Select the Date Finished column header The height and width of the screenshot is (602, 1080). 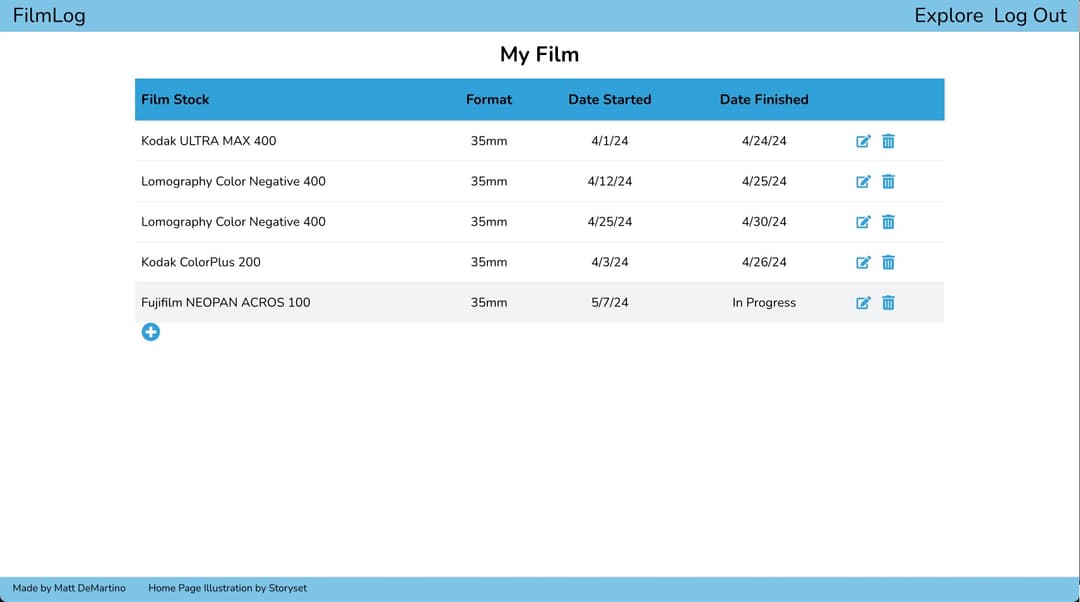764,99
